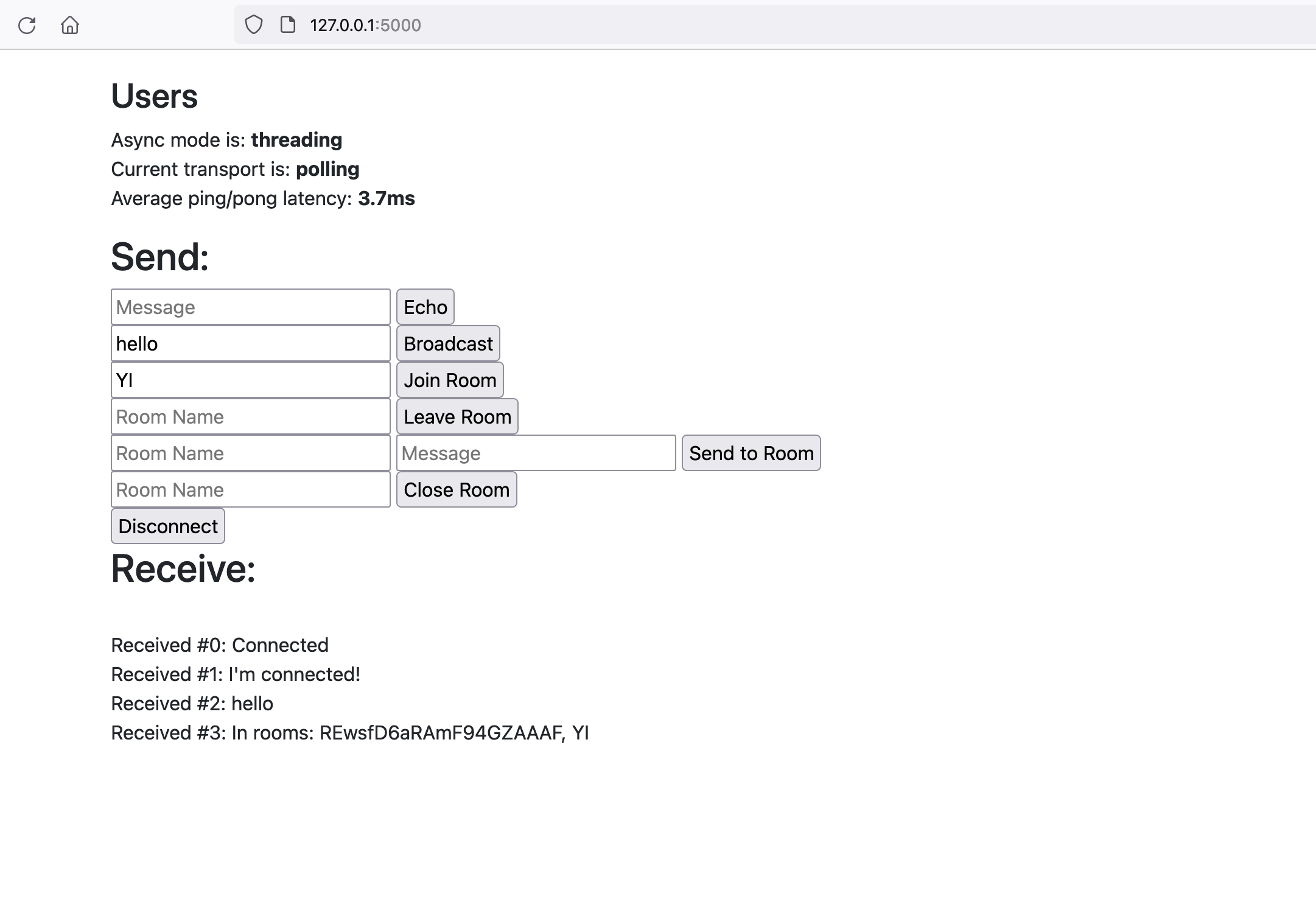Click the tracking protection shield icon
1316x902 pixels.
(254, 24)
